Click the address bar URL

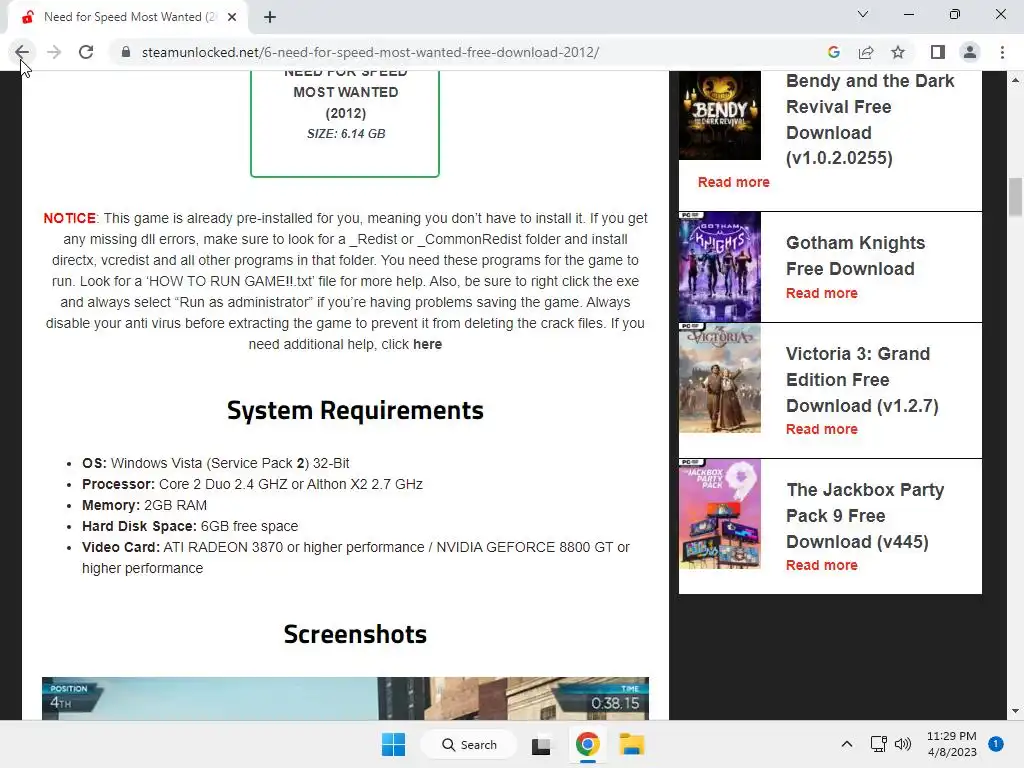tap(370, 52)
